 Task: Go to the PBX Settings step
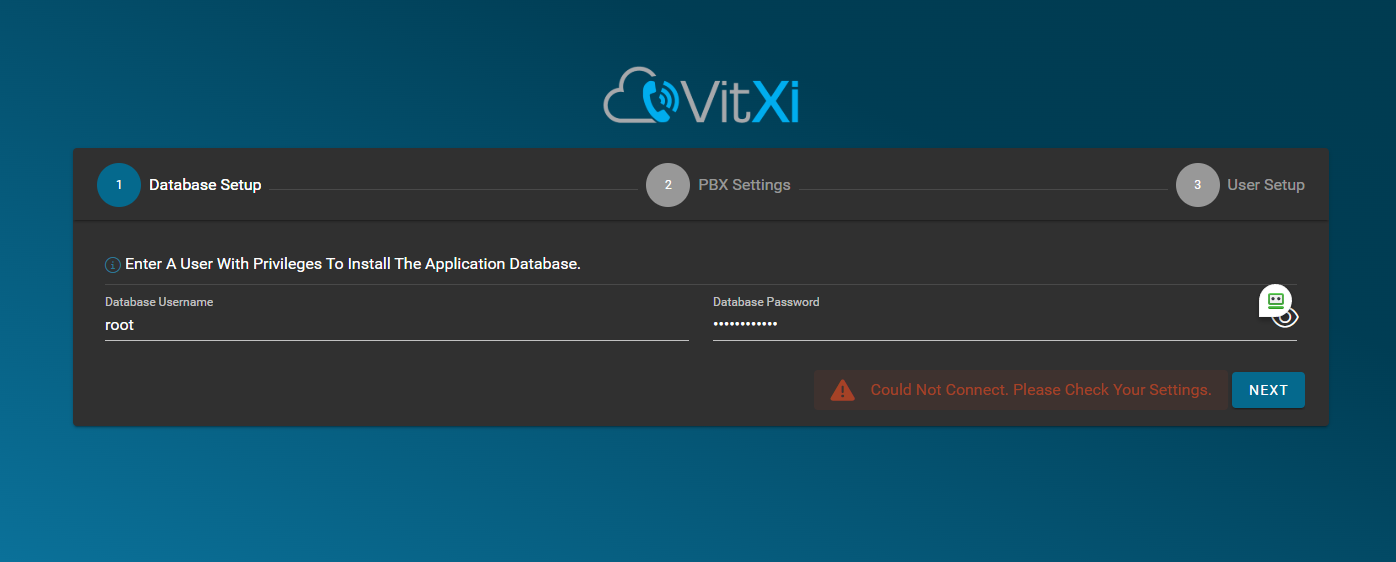pyautogui.click(x=744, y=185)
